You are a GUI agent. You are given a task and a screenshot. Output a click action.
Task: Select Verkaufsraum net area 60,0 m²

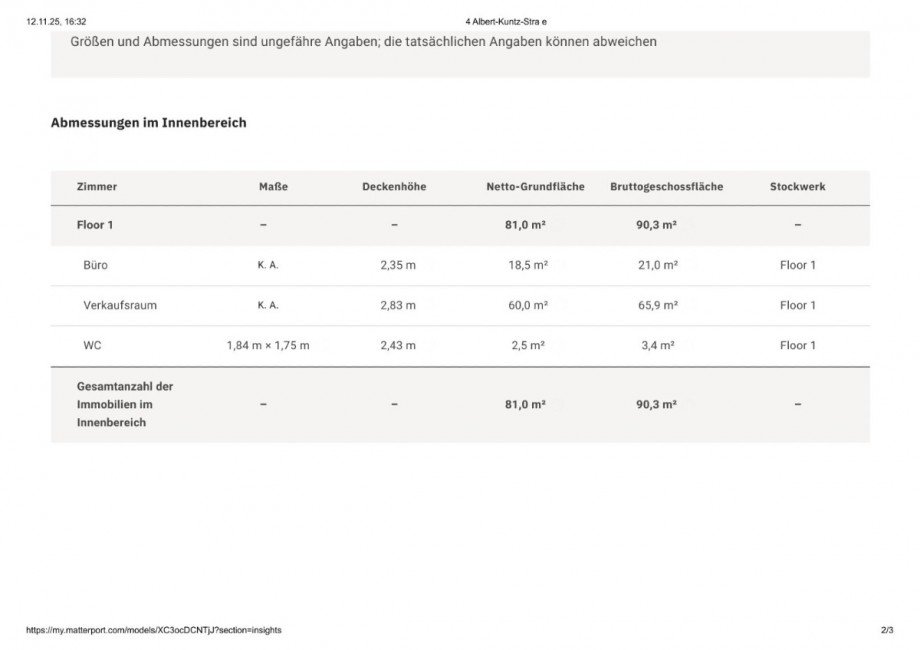[x=528, y=305]
